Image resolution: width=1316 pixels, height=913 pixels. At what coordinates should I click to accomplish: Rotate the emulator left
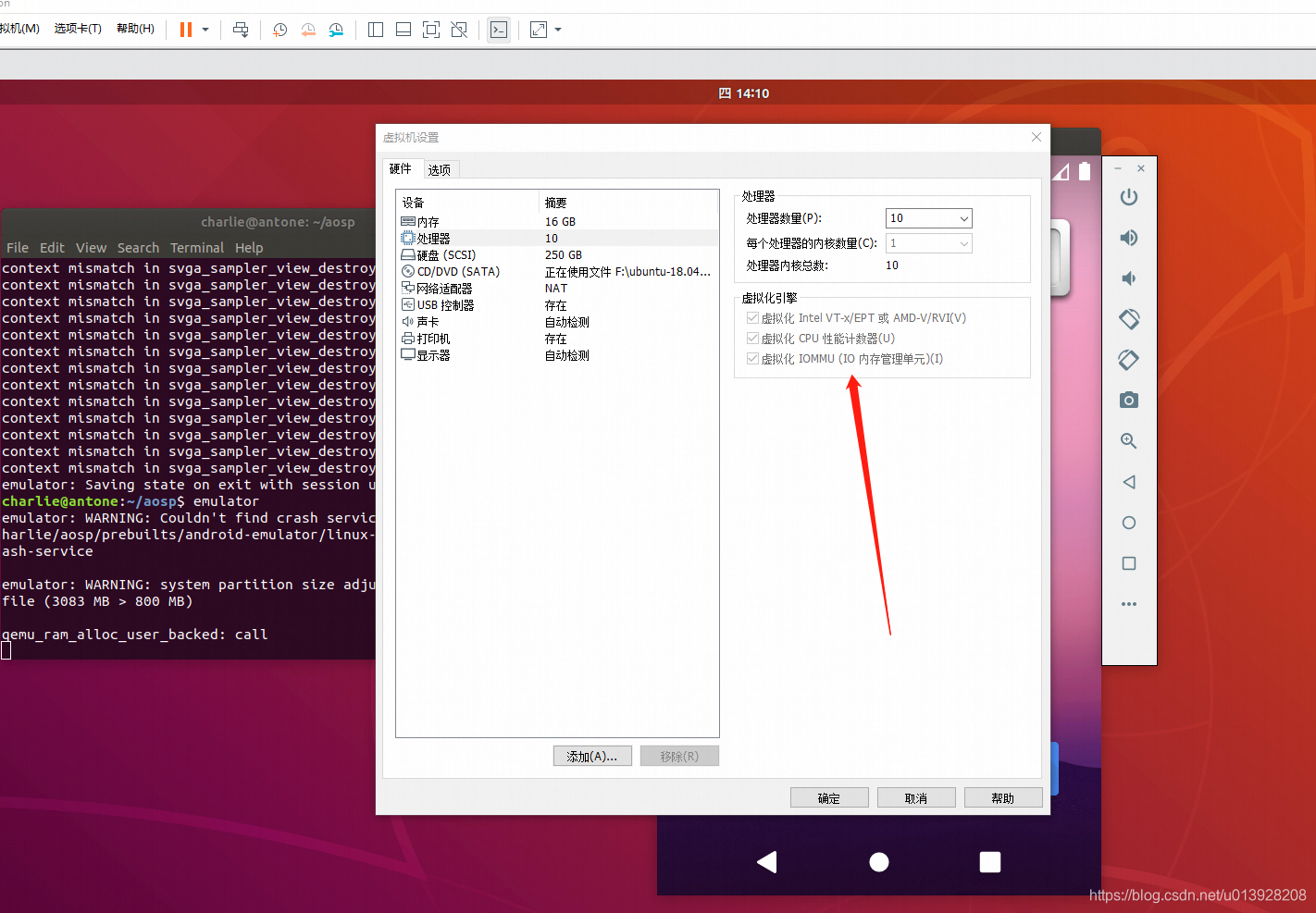click(x=1129, y=319)
